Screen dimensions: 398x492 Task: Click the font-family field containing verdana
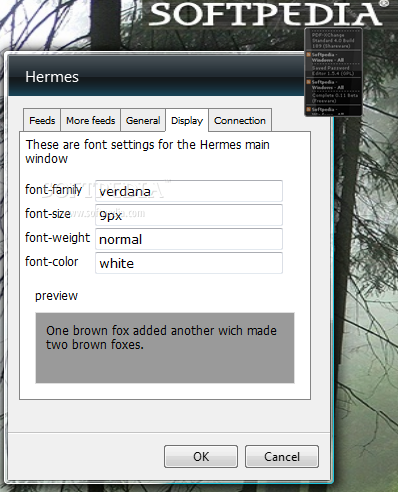[189, 191]
